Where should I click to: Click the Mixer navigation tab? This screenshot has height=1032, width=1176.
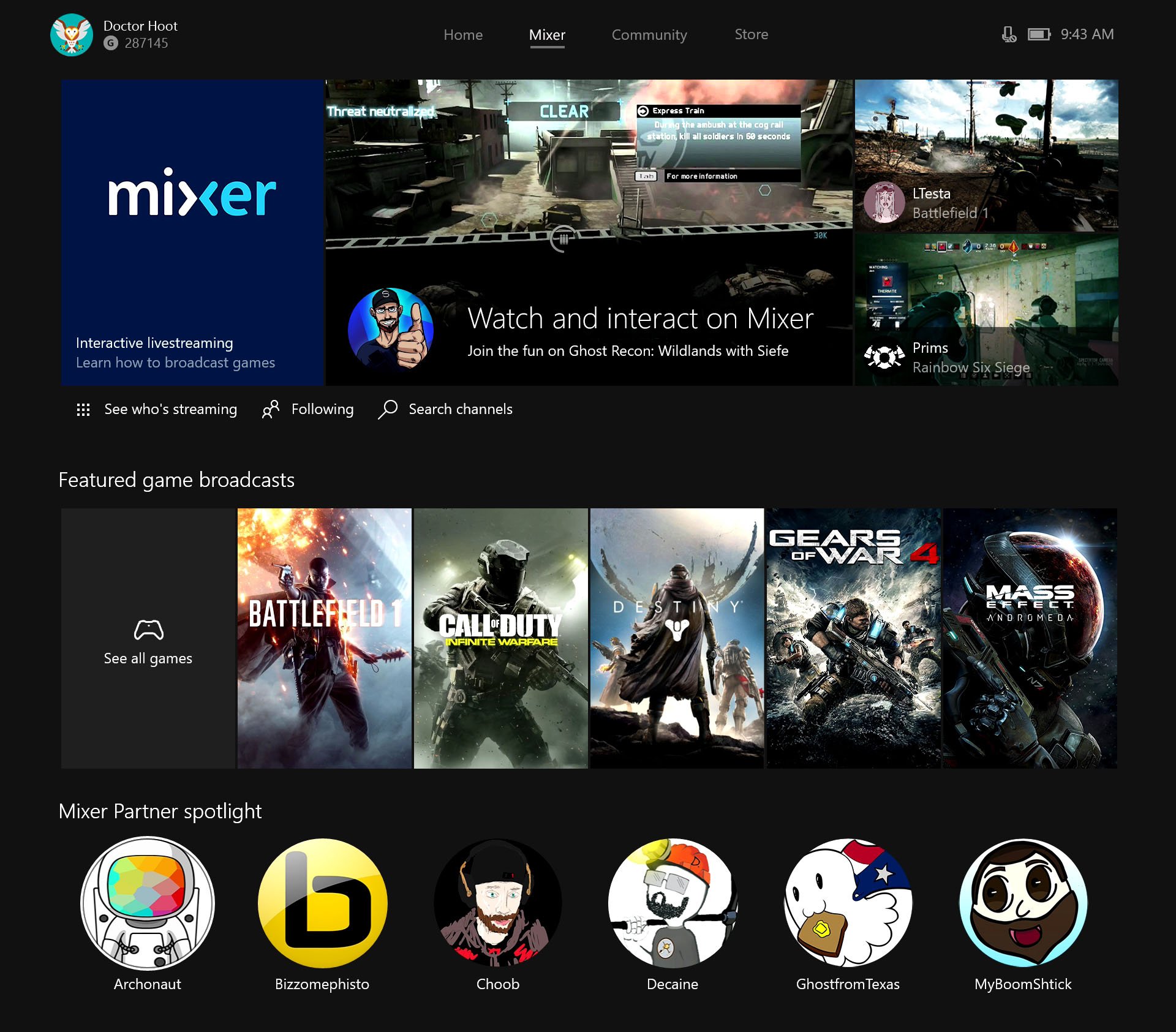point(547,34)
